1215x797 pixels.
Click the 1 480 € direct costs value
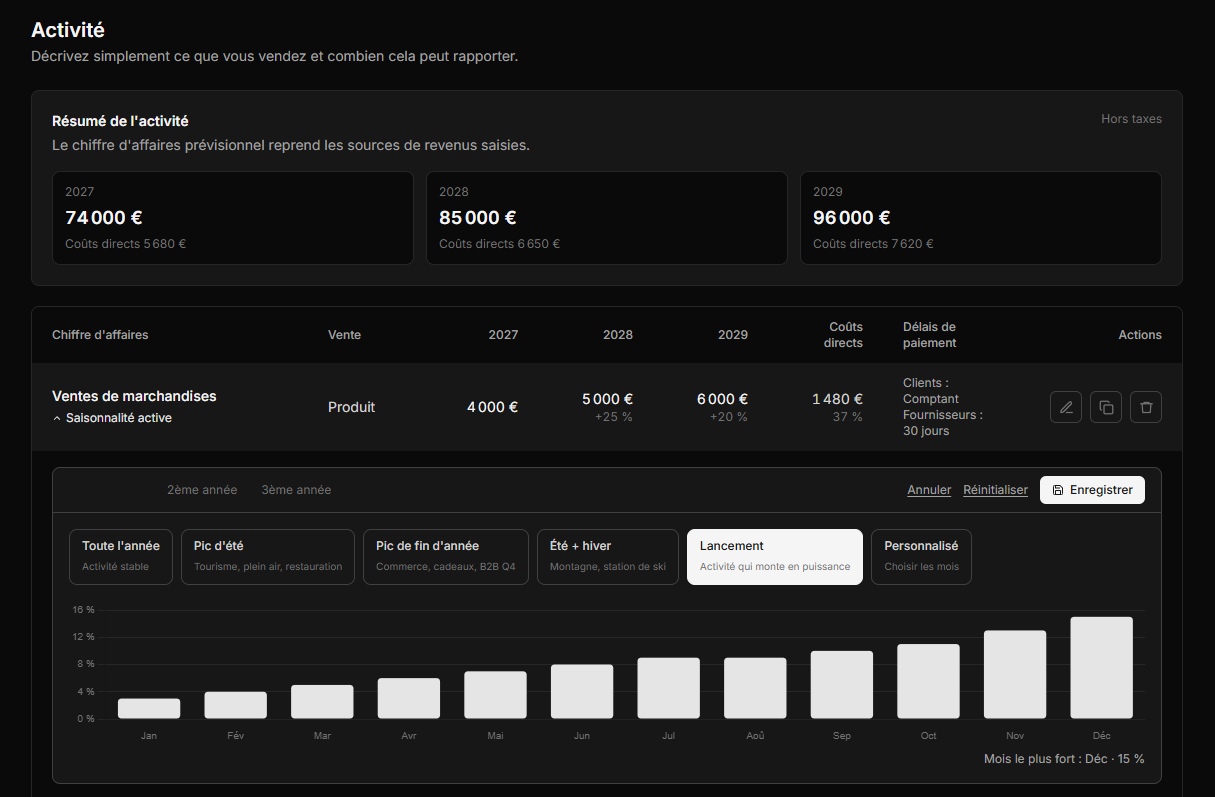pyautogui.click(x=837, y=399)
